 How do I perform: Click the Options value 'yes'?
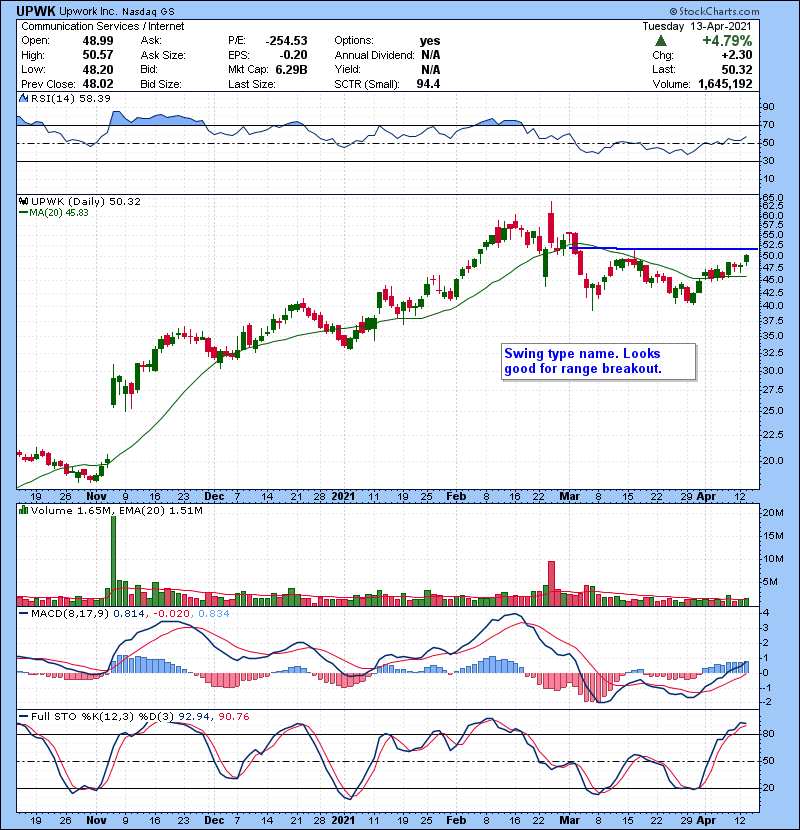coord(429,41)
